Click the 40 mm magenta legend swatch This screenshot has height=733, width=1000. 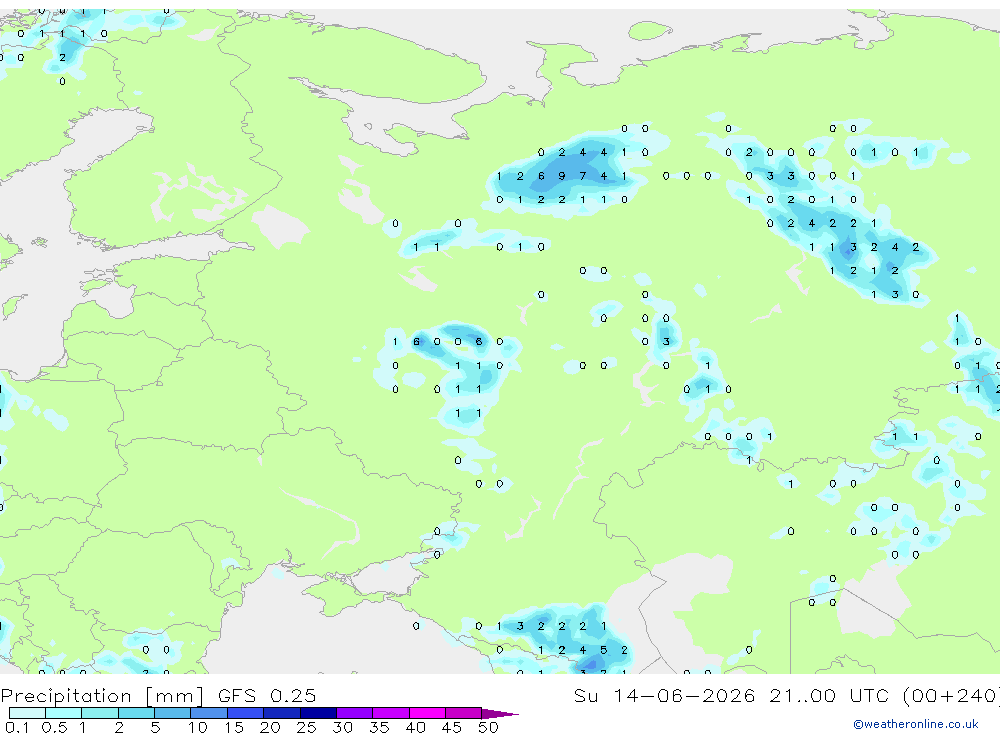(x=427, y=713)
